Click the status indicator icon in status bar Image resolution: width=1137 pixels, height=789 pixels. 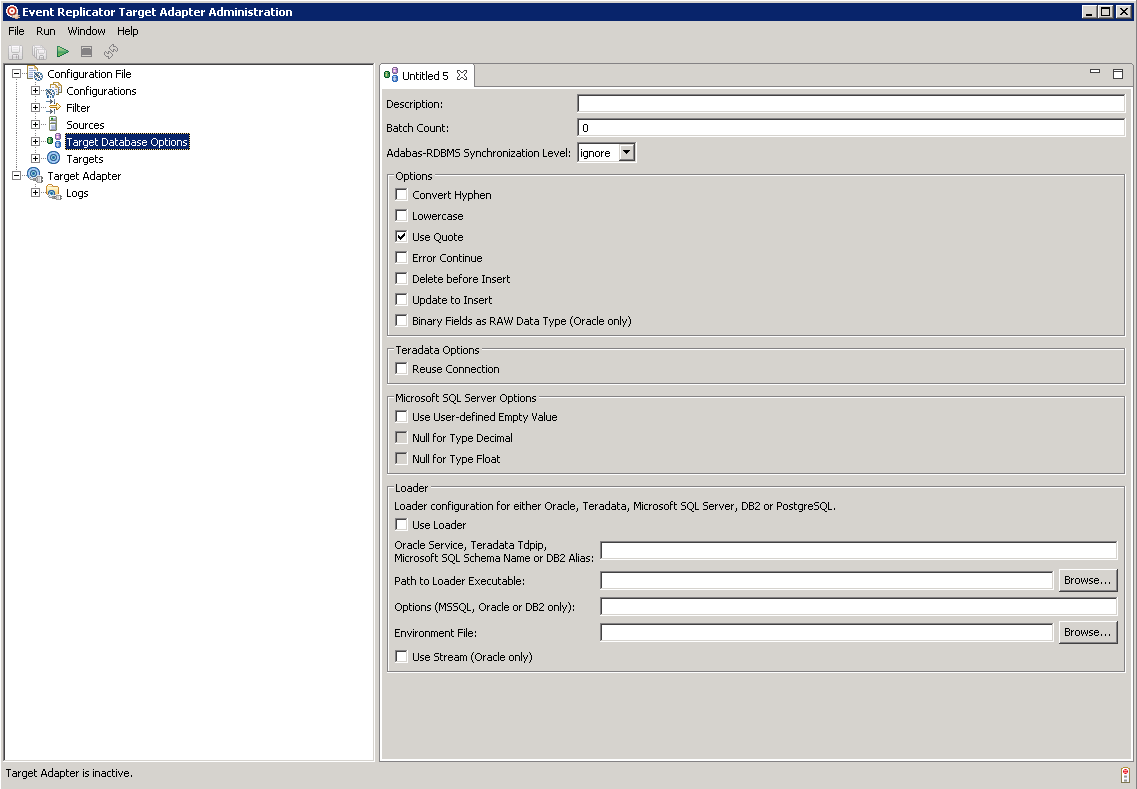[x=1125, y=775]
